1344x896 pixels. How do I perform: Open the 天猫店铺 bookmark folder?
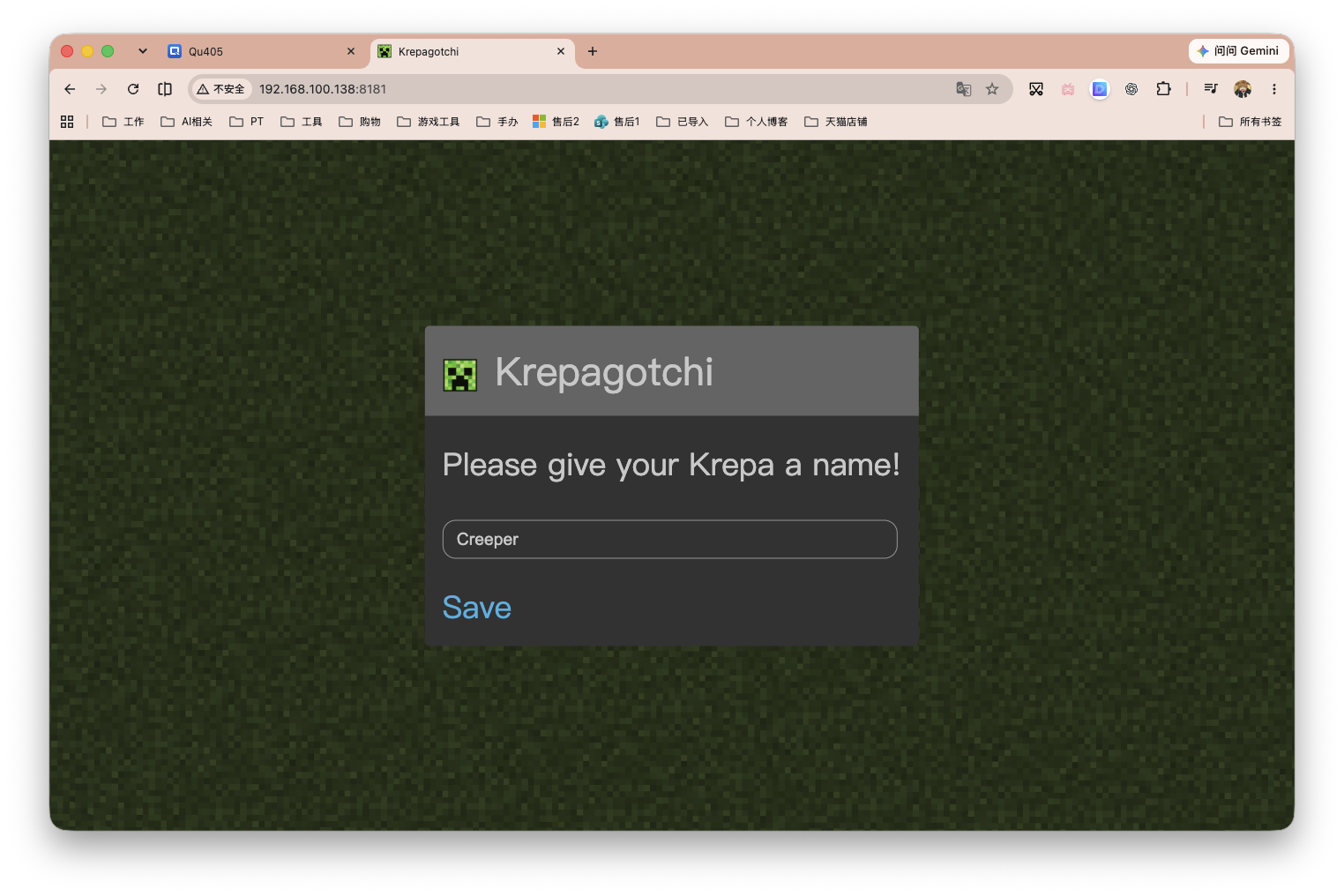pyautogui.click(x=836, y=122)
